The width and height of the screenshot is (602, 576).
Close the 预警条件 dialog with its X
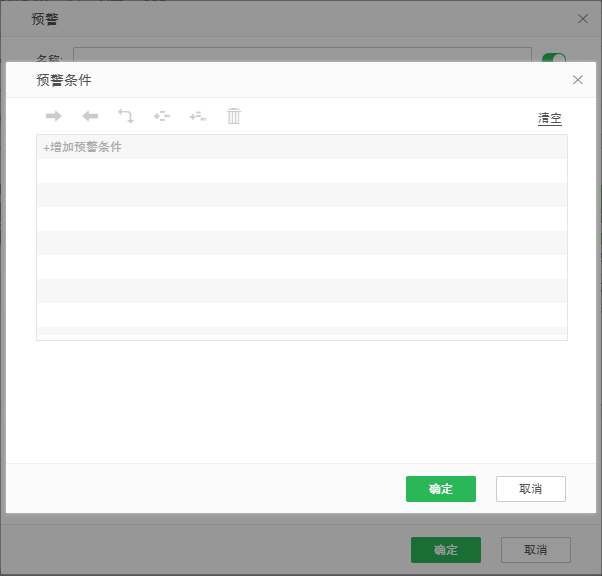point(577,80)
